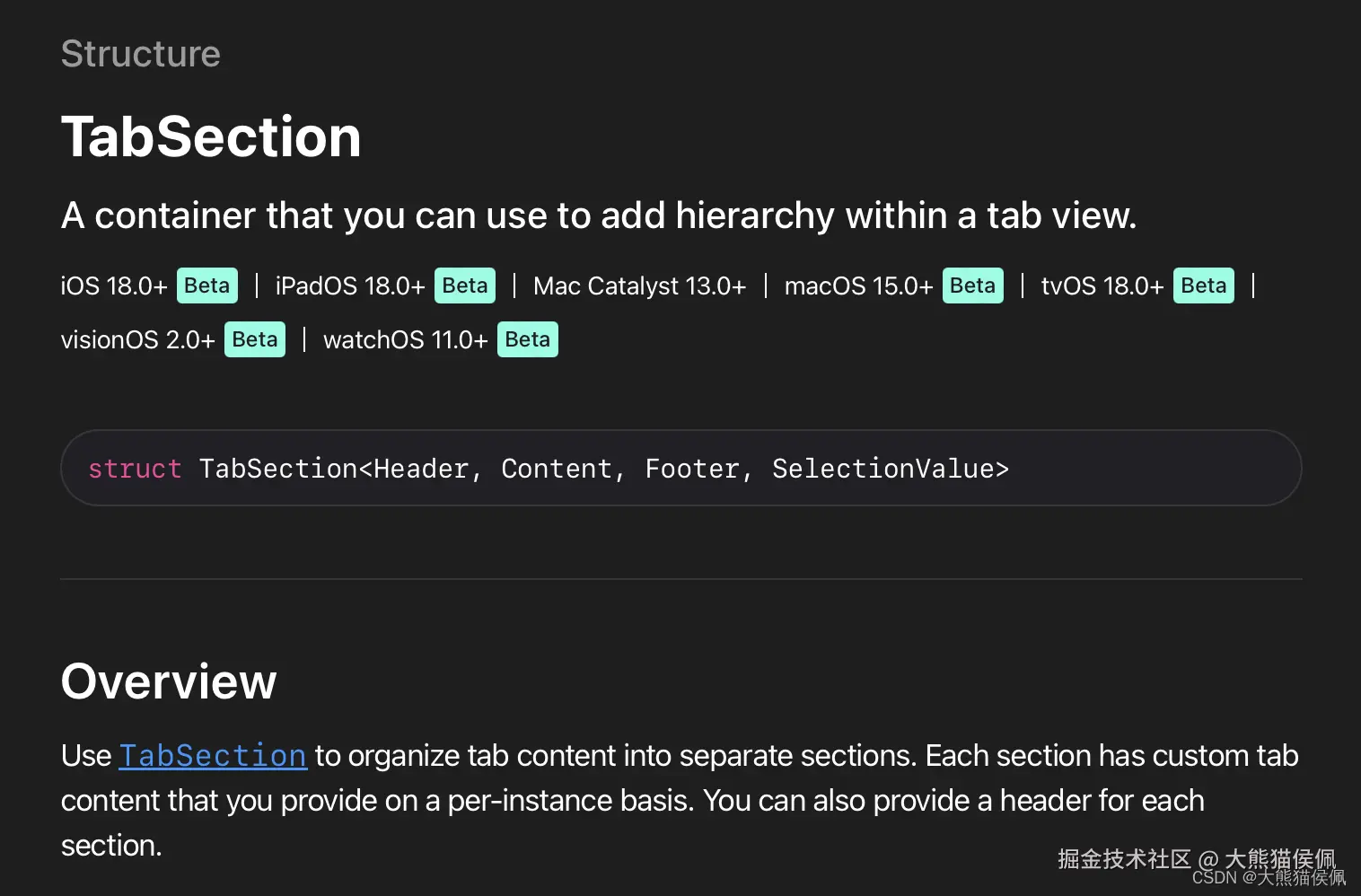This screenshot has height=896, width=1361.
Task: Click the iPadOS 18.0+ platform label
Action: (350, 286)
